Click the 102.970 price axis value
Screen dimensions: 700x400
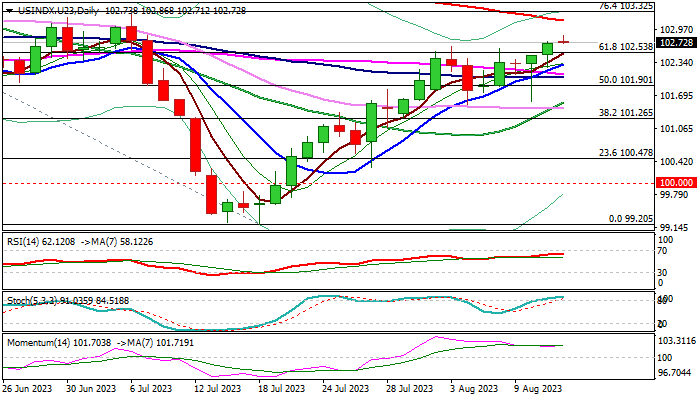click(679, 30)
